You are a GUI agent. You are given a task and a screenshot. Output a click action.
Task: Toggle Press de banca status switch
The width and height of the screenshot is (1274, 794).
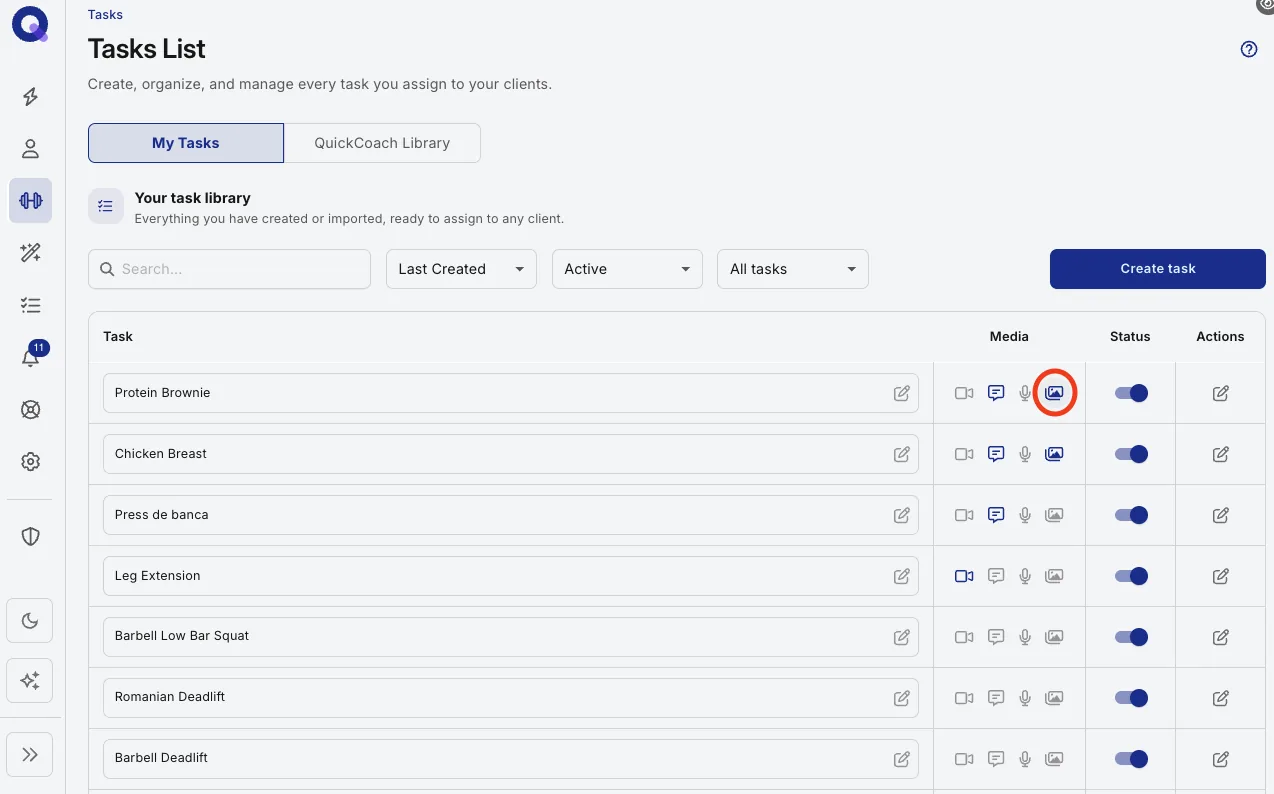point(1131,515)
